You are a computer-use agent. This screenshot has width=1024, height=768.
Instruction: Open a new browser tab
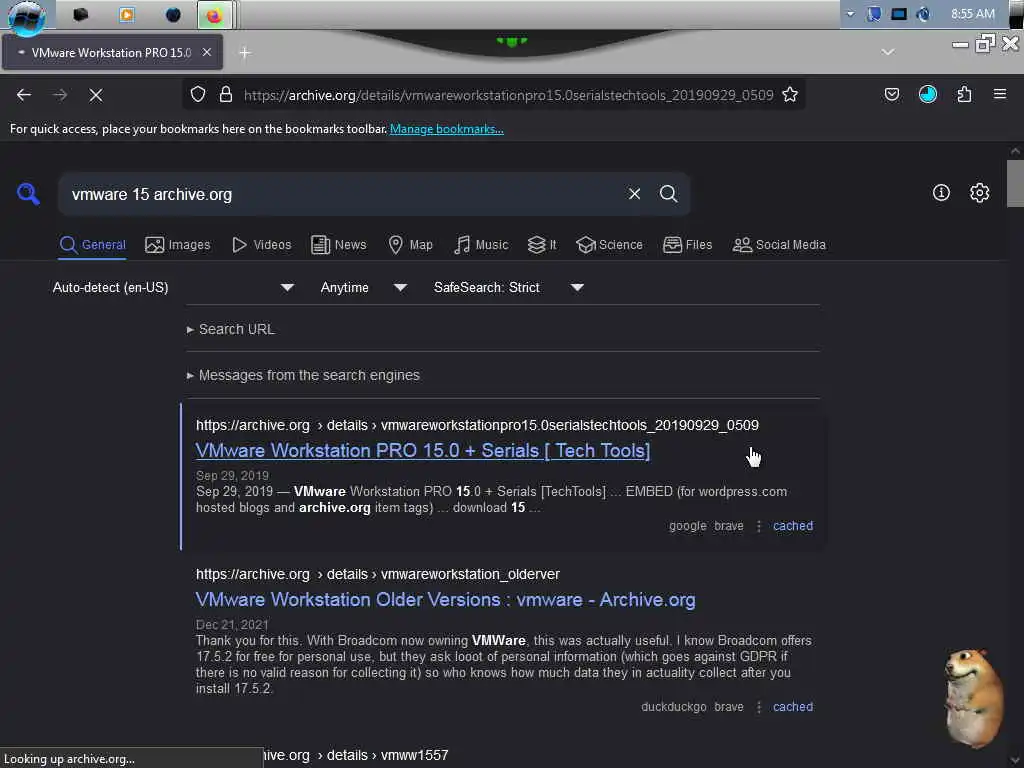[x=245, y=53]
